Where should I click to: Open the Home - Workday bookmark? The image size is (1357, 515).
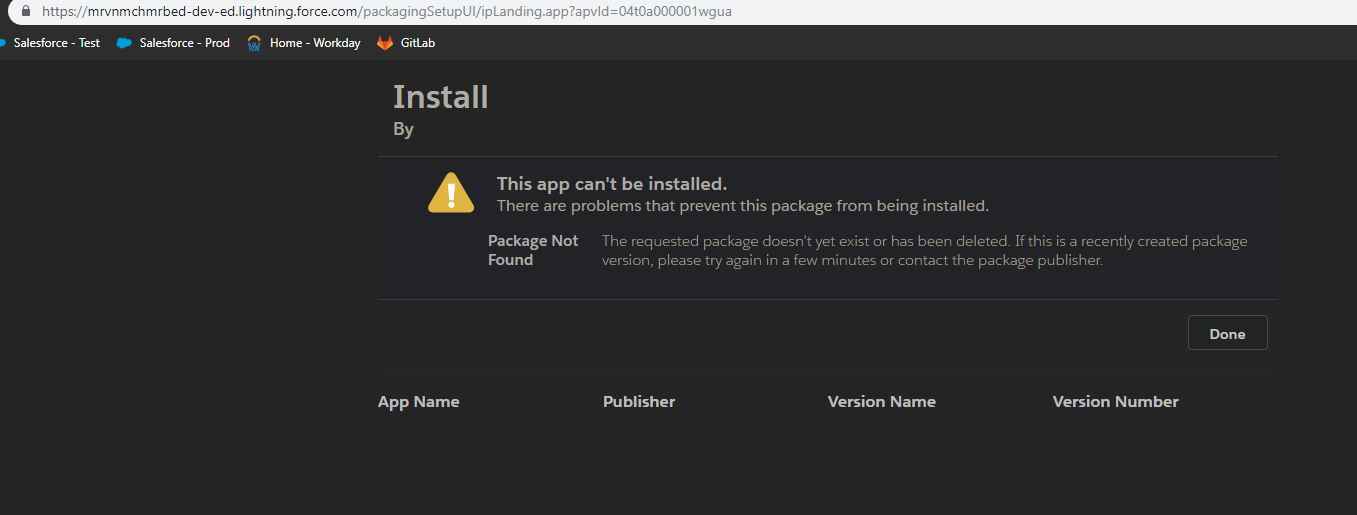pyautogui.click(x=303, y=43)
